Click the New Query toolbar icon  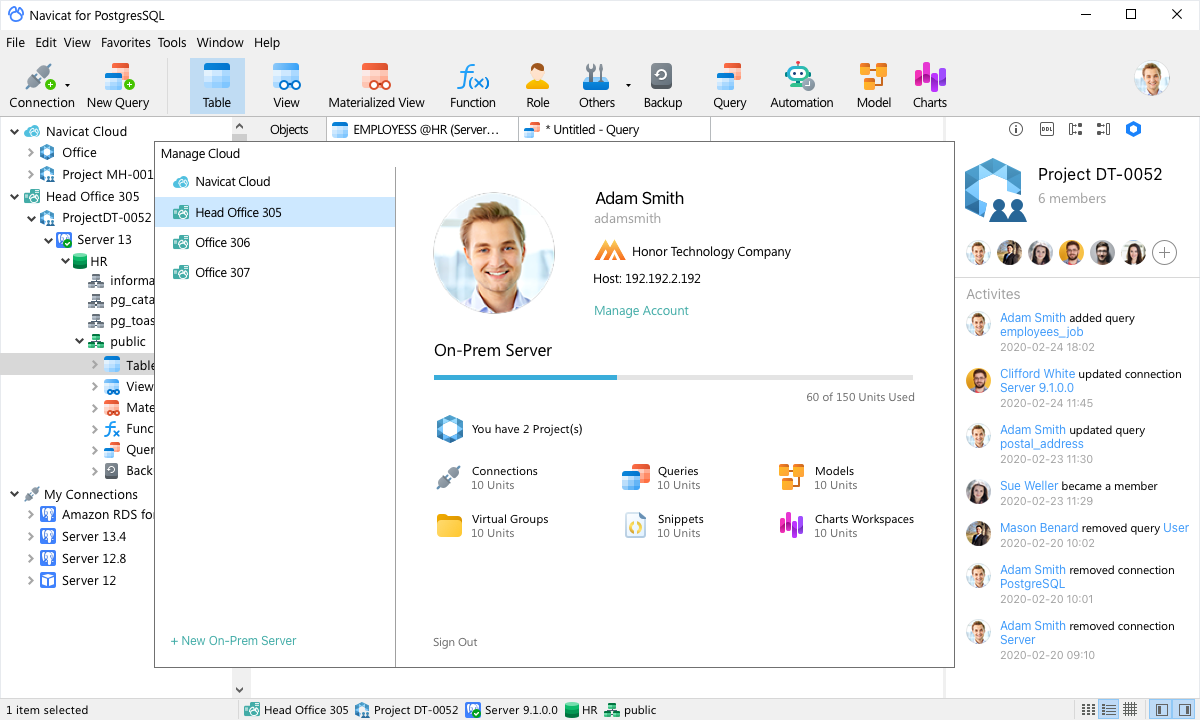pyautogui.click(x=118, y=86)
